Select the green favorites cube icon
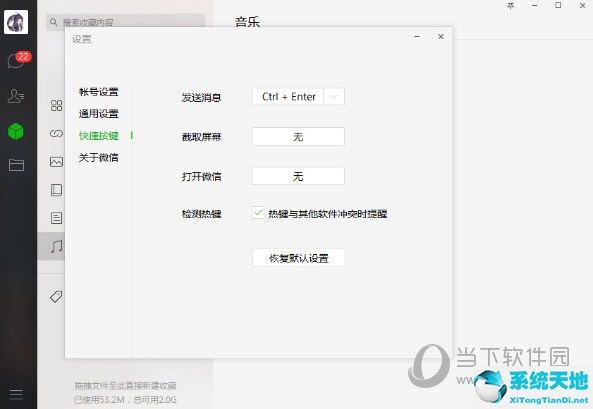 (x=16, y=131)
